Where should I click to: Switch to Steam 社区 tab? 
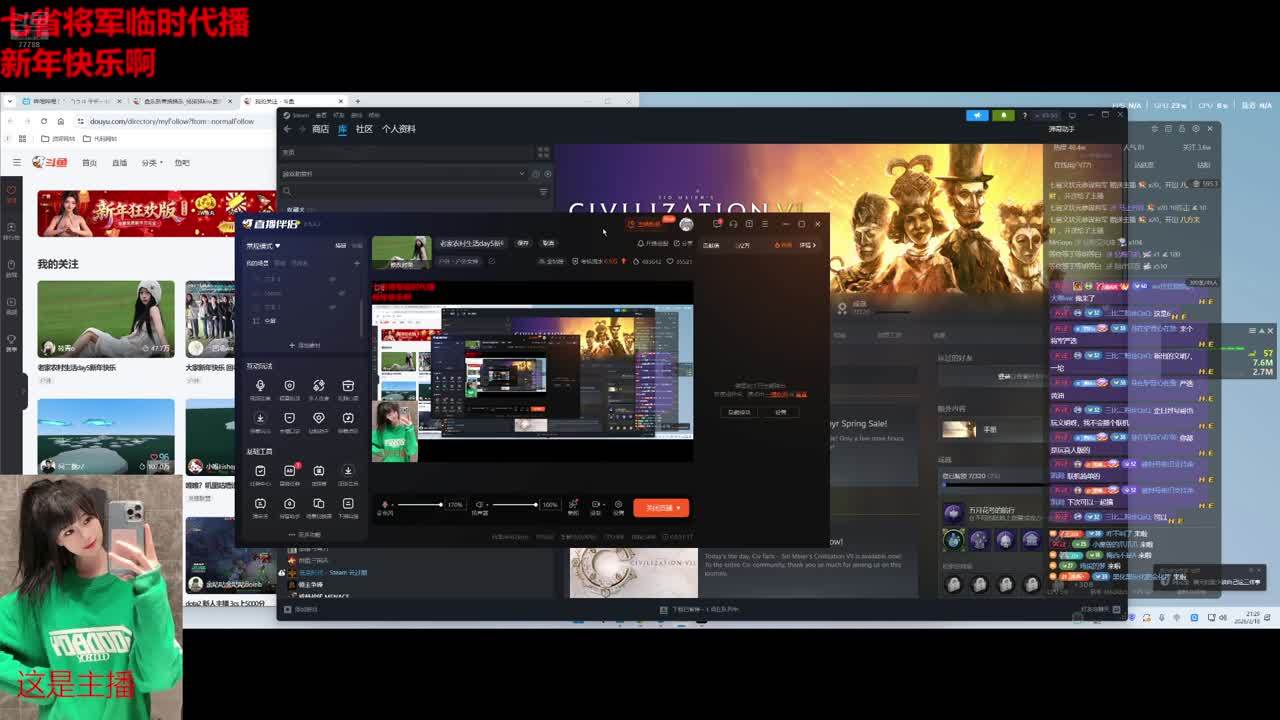(364, 129)
